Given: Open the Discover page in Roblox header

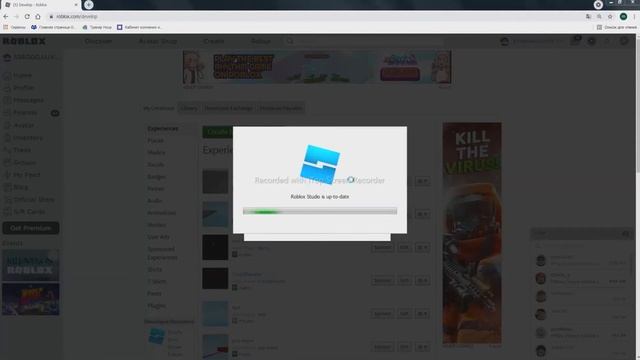Looking at the screenshot, I should [x=98, y=41].
